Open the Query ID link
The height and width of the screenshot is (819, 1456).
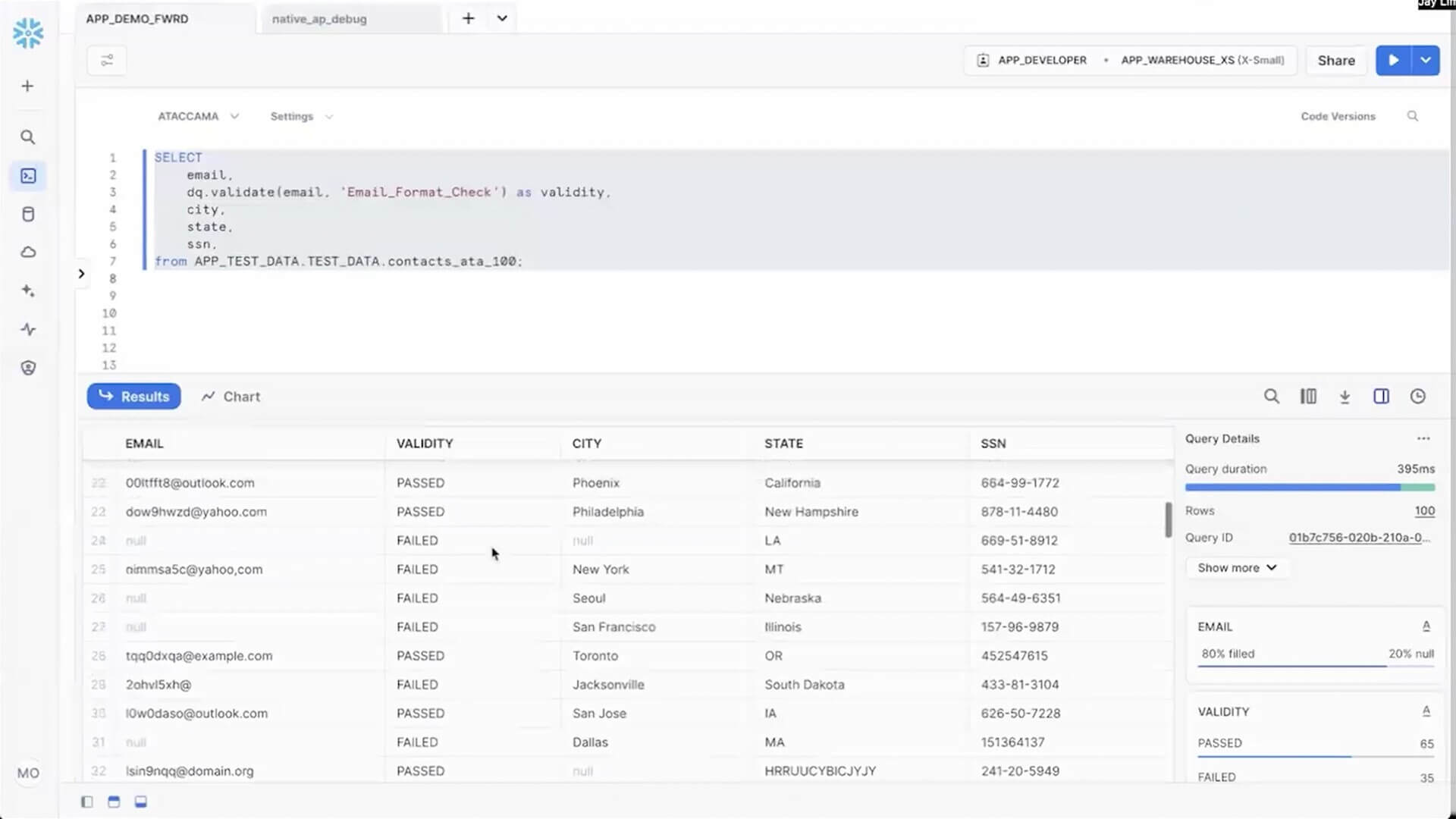tap(1359, 538)
